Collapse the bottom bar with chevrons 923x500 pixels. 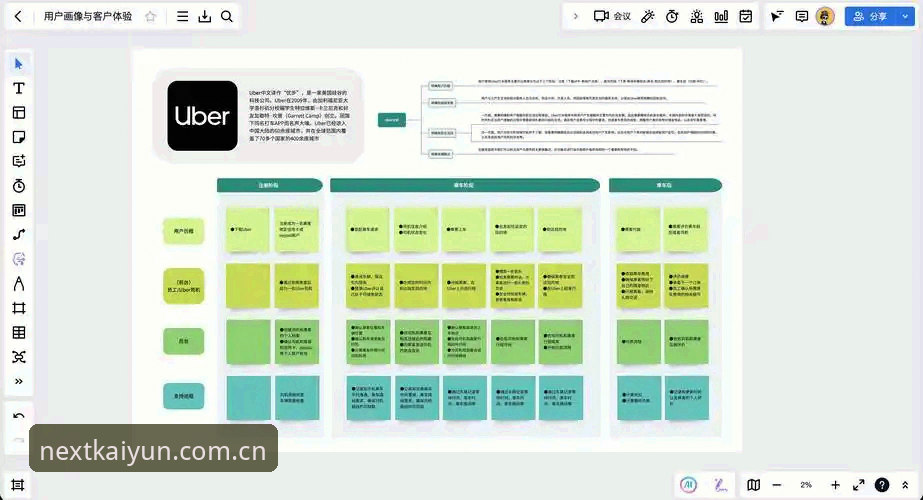[905, 485]
